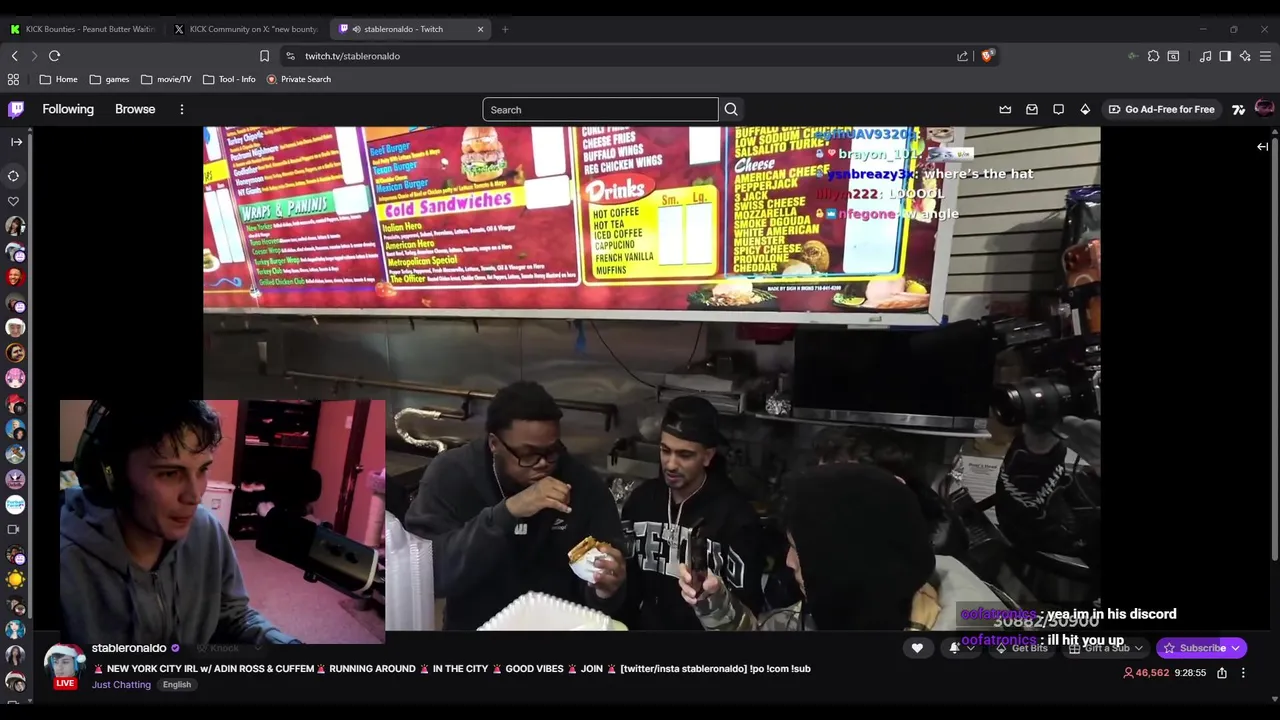Click the Twitch search input field
Viewport: 1280px width, 720px height.
(600, 109)
